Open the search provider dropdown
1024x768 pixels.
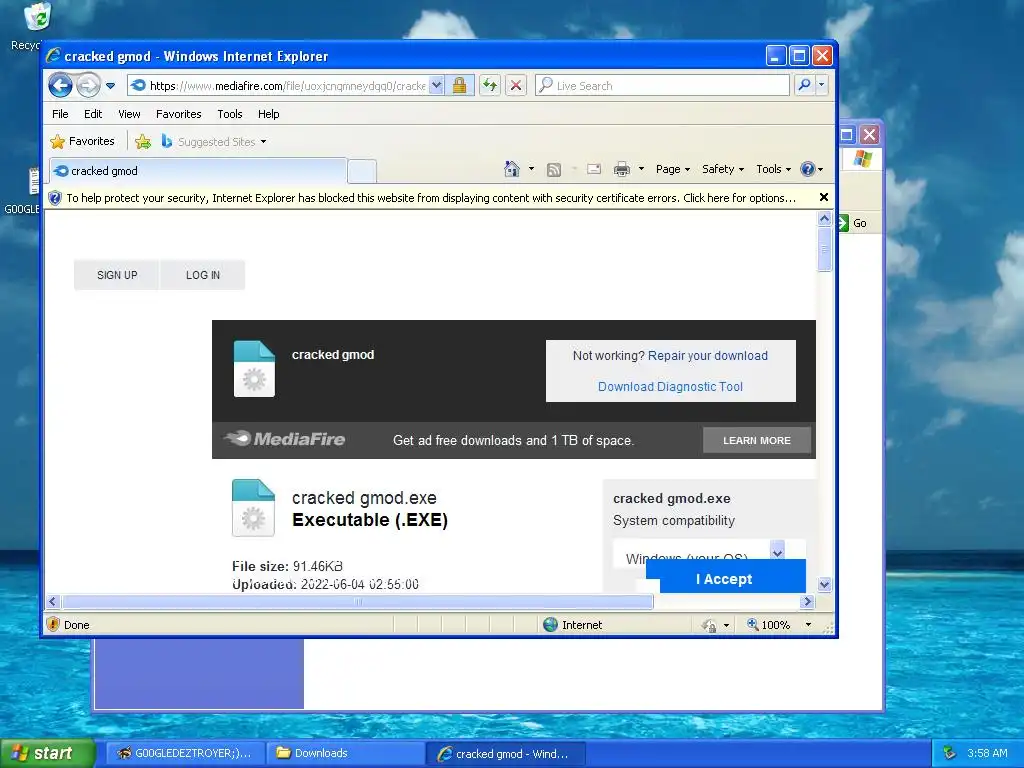822,86
